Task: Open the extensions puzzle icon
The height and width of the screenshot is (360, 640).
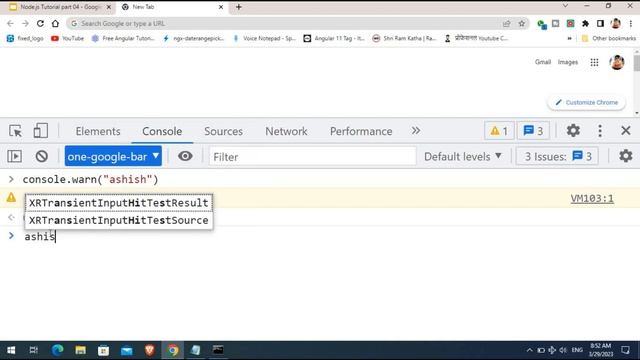Action: click(x=585, y=24)
